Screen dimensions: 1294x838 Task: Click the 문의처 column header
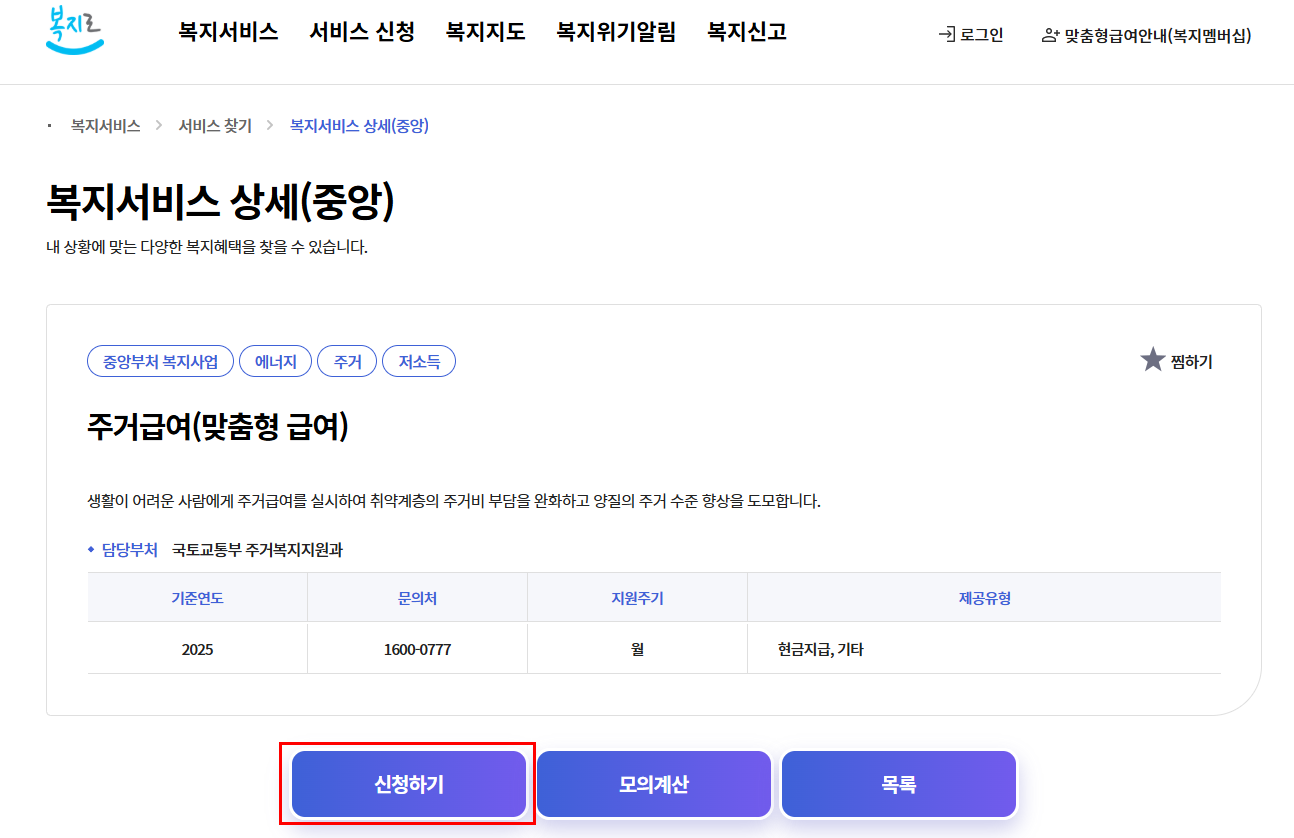(x=417, y=598)
